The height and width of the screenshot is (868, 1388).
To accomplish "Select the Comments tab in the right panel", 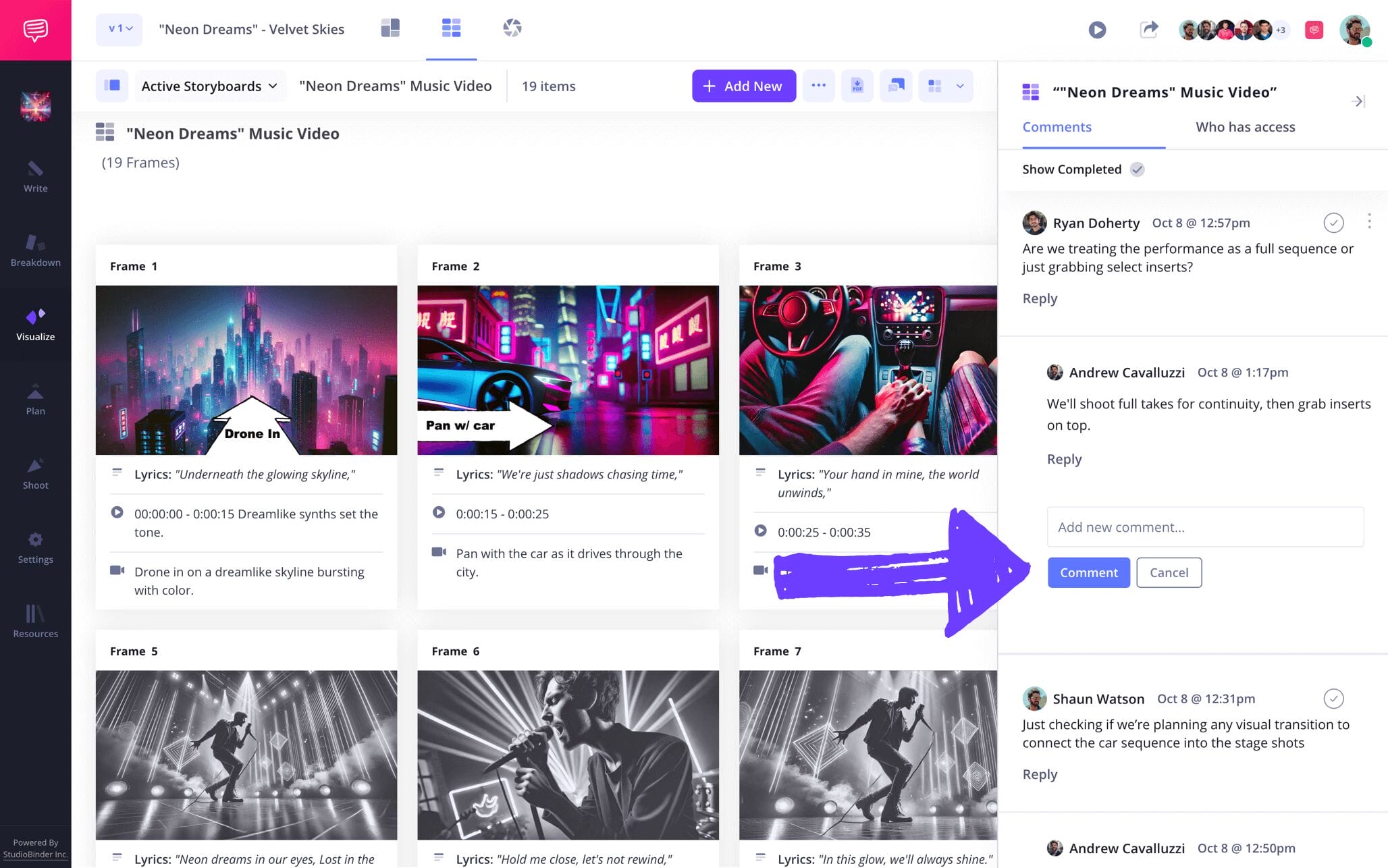I will 1057,127.
